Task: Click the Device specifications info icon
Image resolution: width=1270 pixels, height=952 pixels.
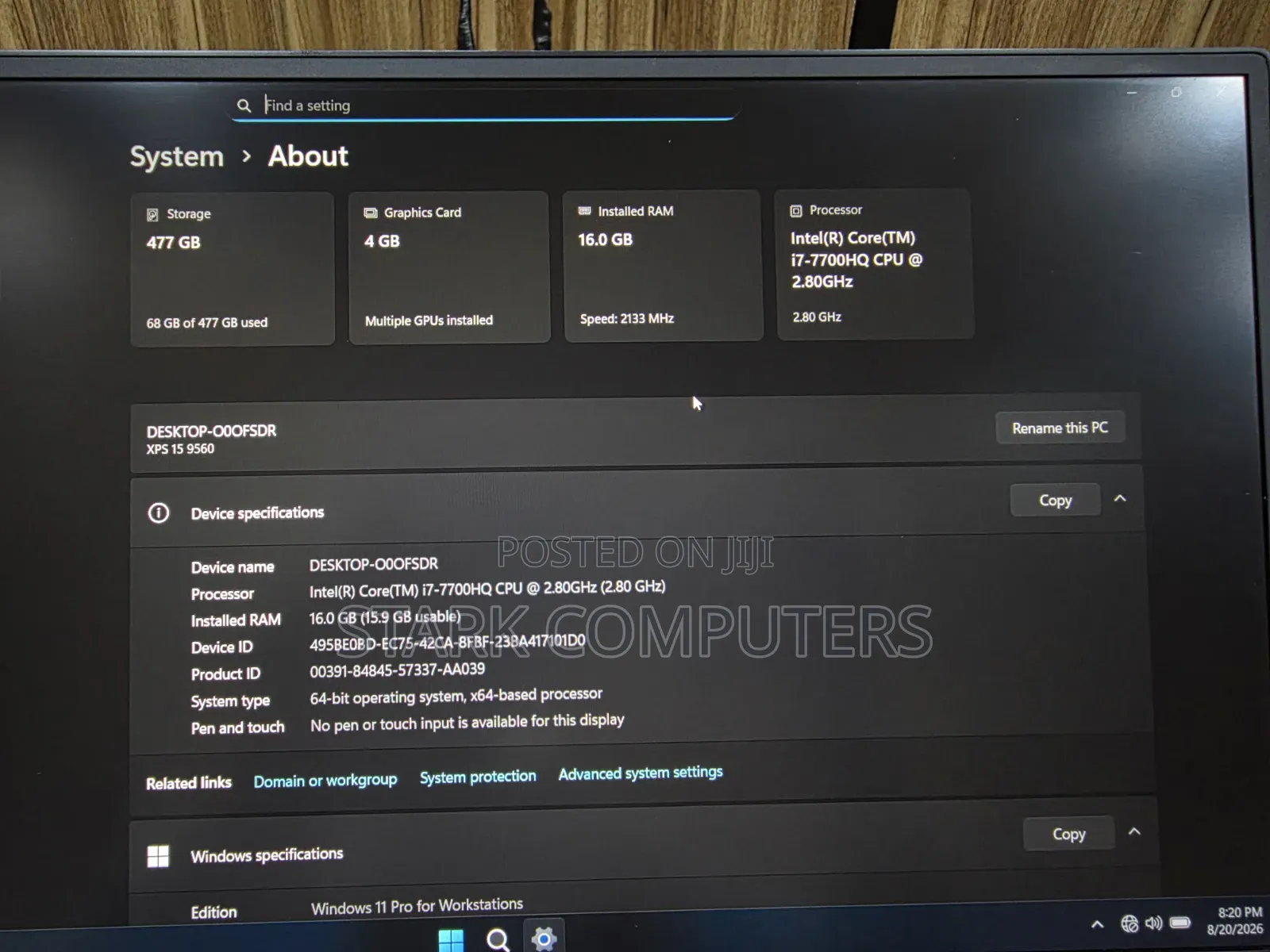Action: coord(159,513)
